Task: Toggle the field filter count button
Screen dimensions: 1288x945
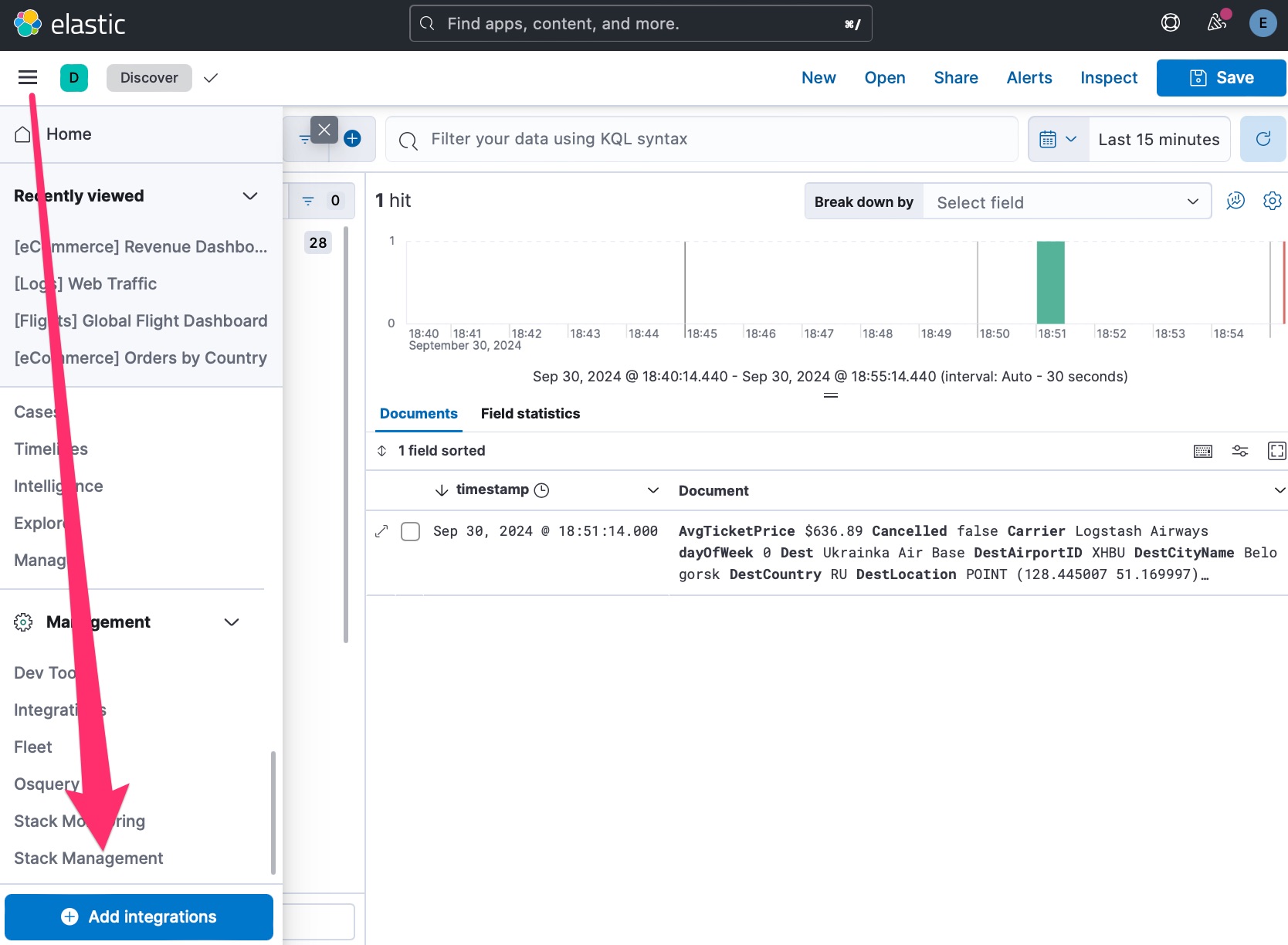Action: tap(321, 201)
